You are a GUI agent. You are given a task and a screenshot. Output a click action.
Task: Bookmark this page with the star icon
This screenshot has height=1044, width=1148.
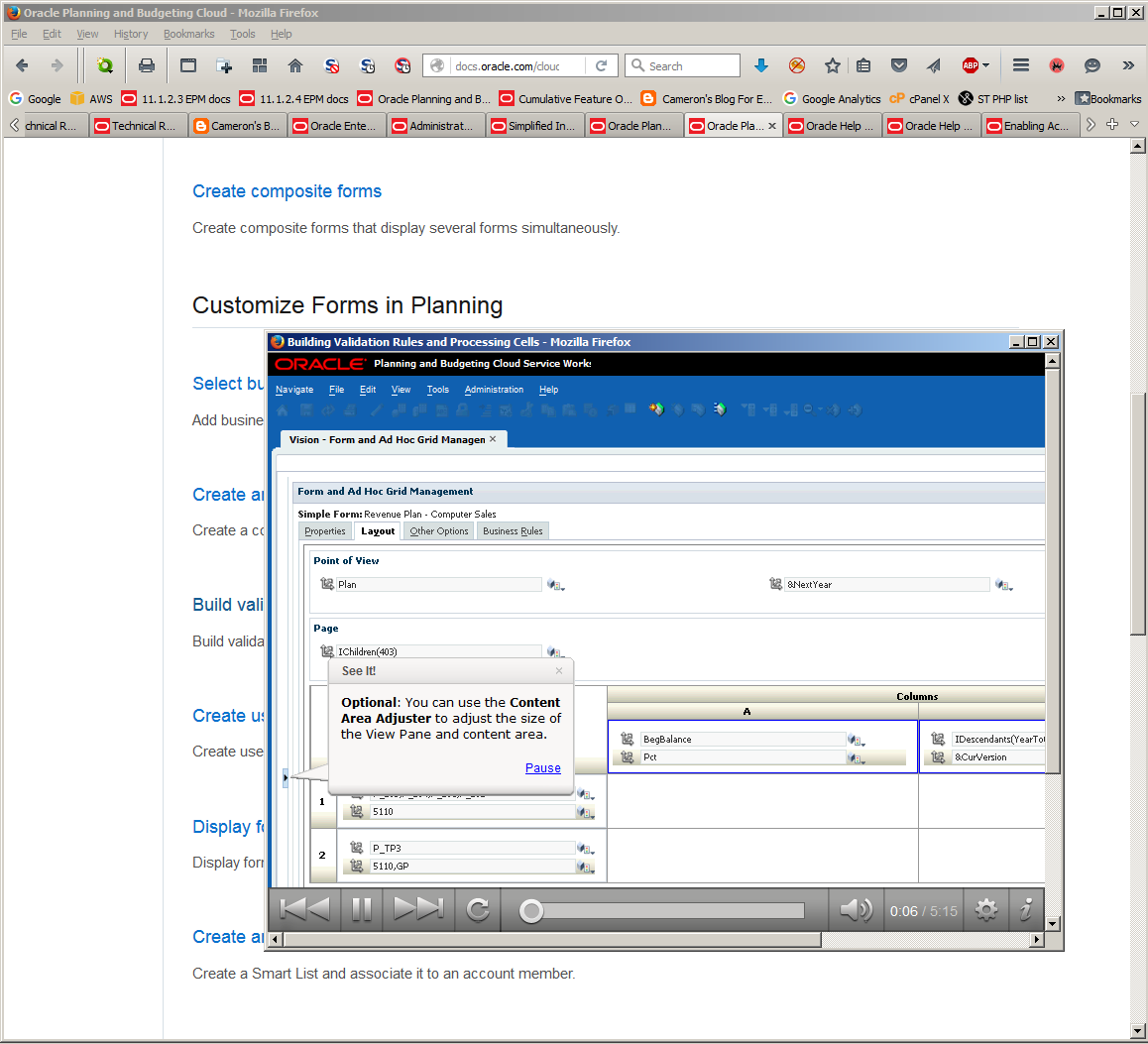(833, 65)
